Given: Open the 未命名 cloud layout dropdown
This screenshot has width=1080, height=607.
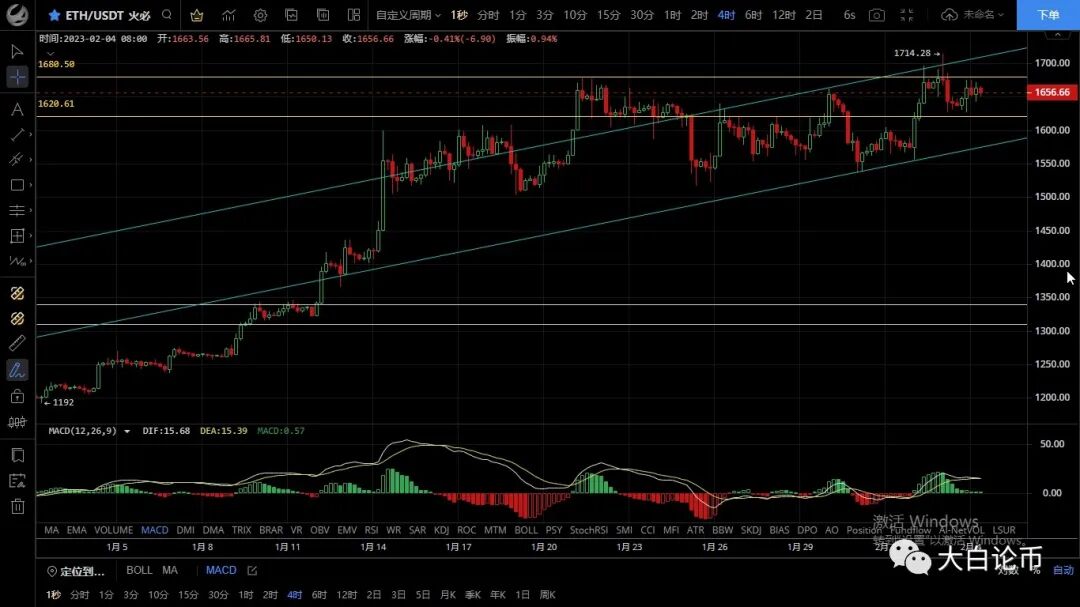Looking at the screenshot, I should (973, 14).
